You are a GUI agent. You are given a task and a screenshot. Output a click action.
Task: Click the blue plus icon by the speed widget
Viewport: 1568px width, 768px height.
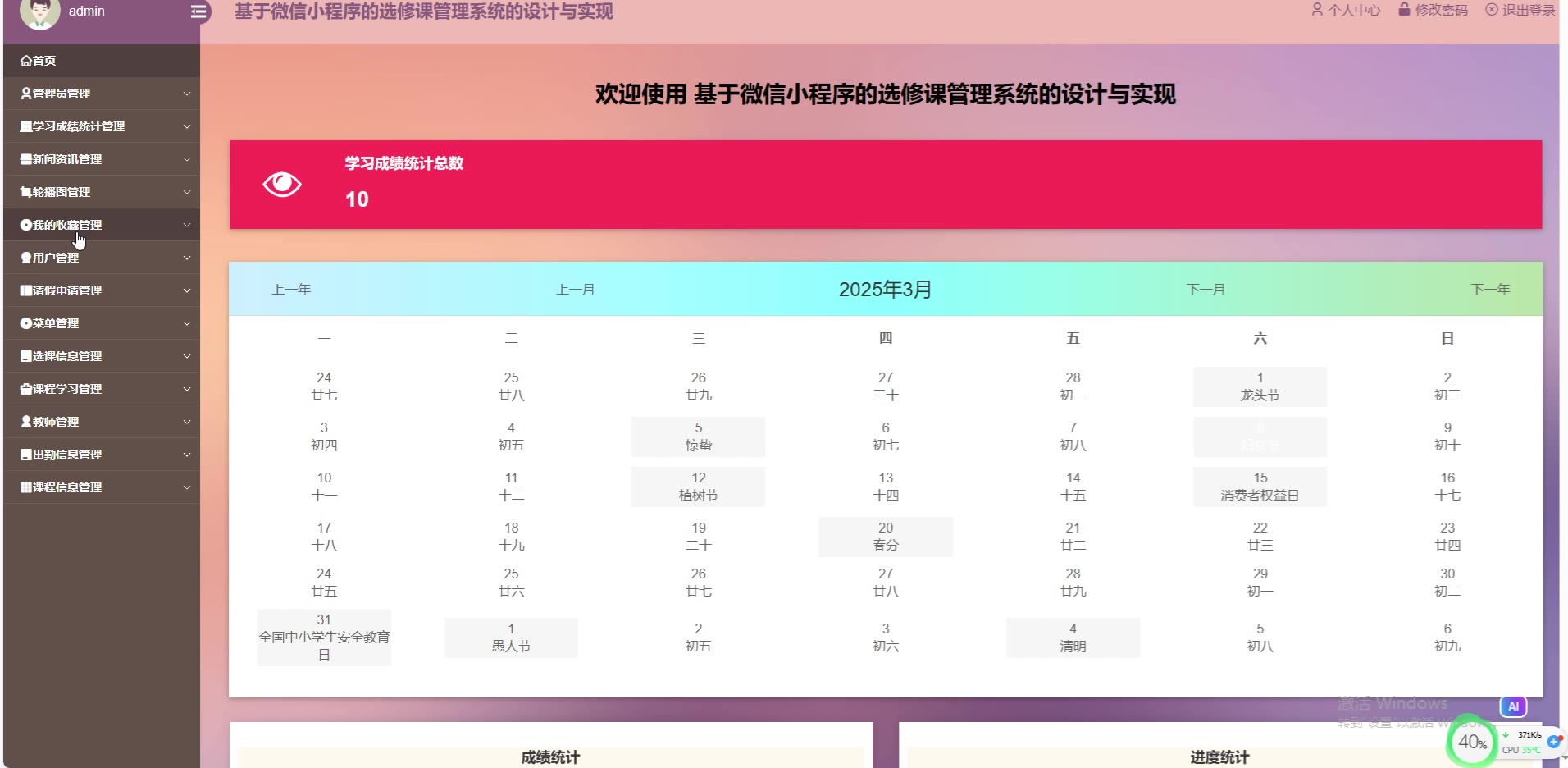1554,742
